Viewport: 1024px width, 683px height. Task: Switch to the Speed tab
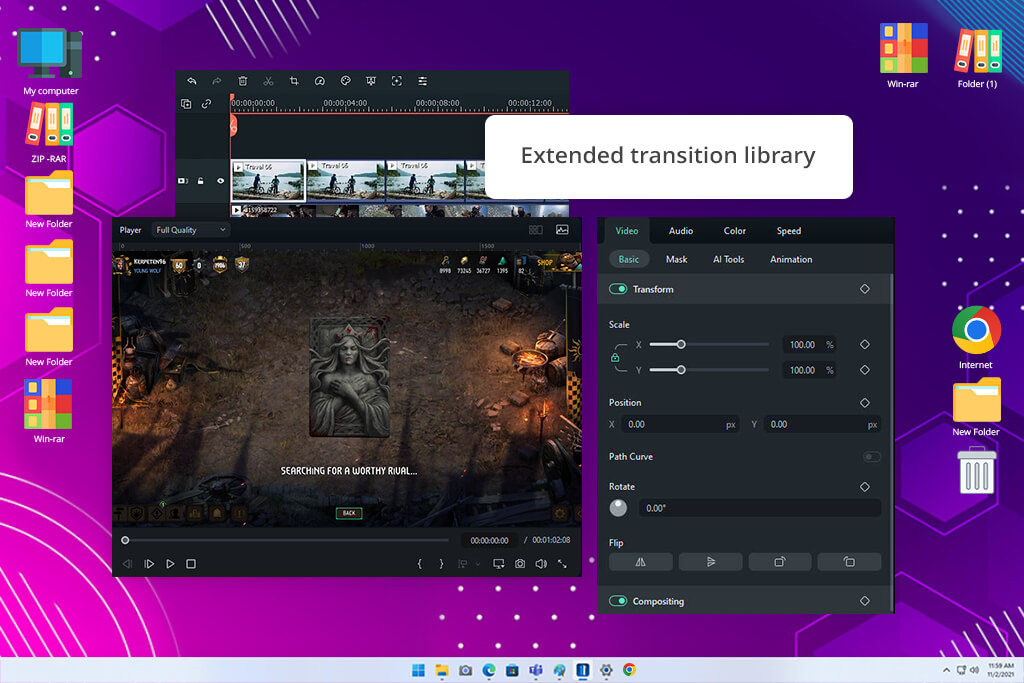(x=788, y=230)
